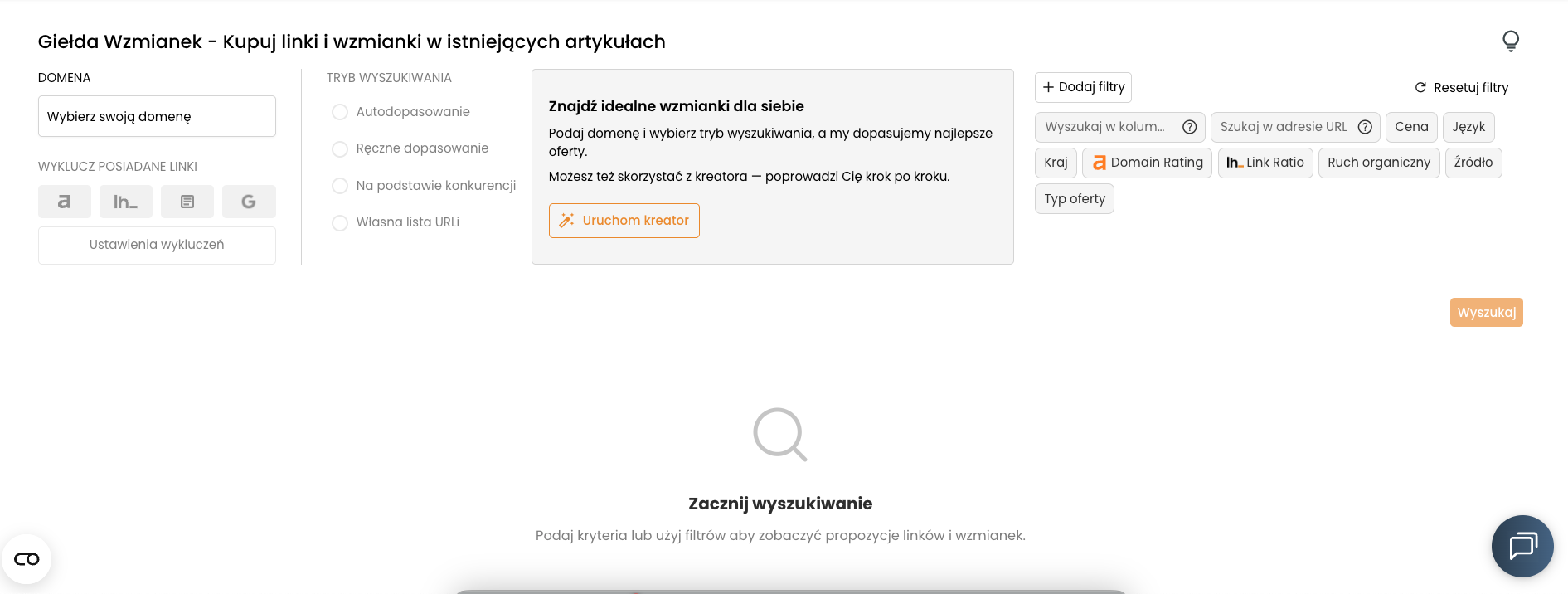This screenshot has width=1568, height=594.
Task: Click help icon beside Wyszukaj w kolumn field
Action: [x=1189, y=127]
